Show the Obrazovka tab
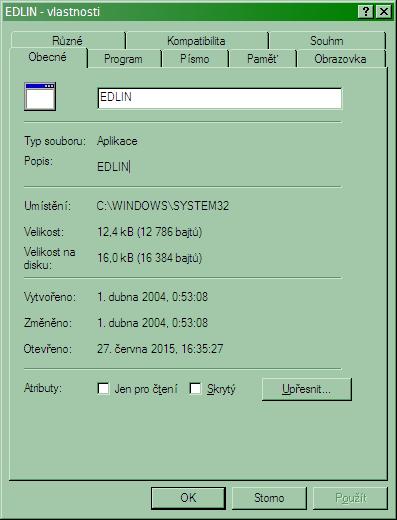 point(341,59)
